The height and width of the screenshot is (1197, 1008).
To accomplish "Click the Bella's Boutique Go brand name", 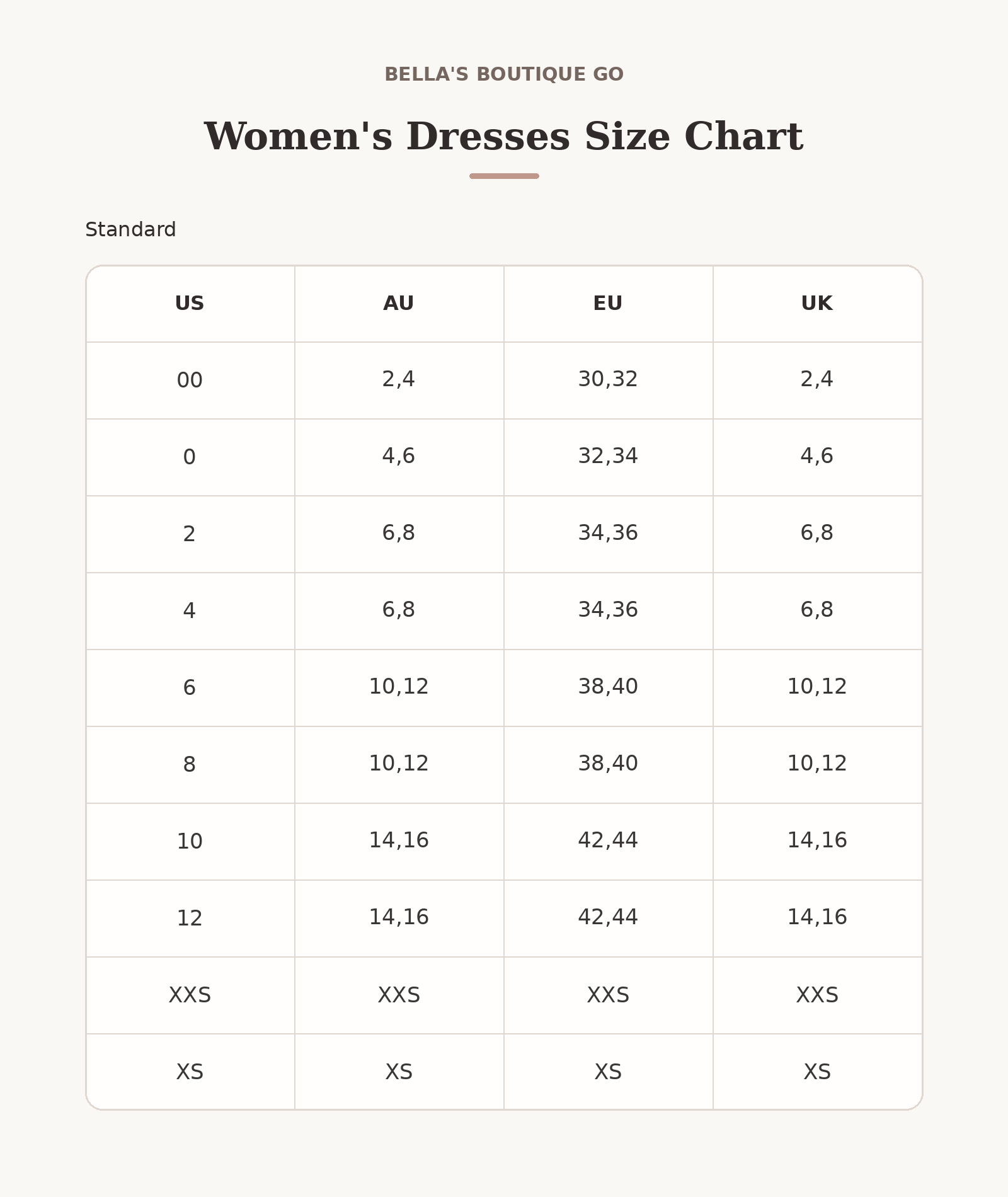I will click(x=504, y=74).
